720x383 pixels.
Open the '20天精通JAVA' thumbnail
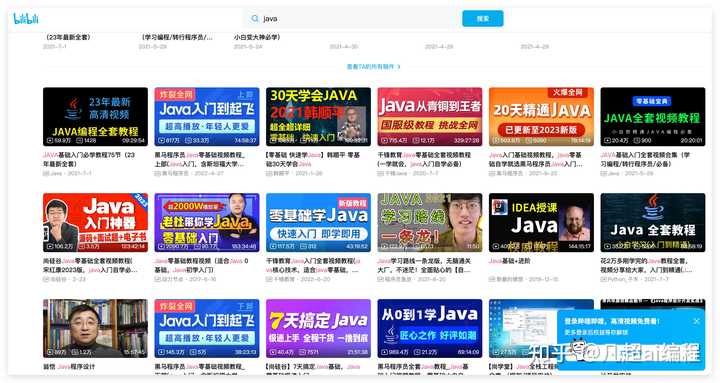point(541,117)
